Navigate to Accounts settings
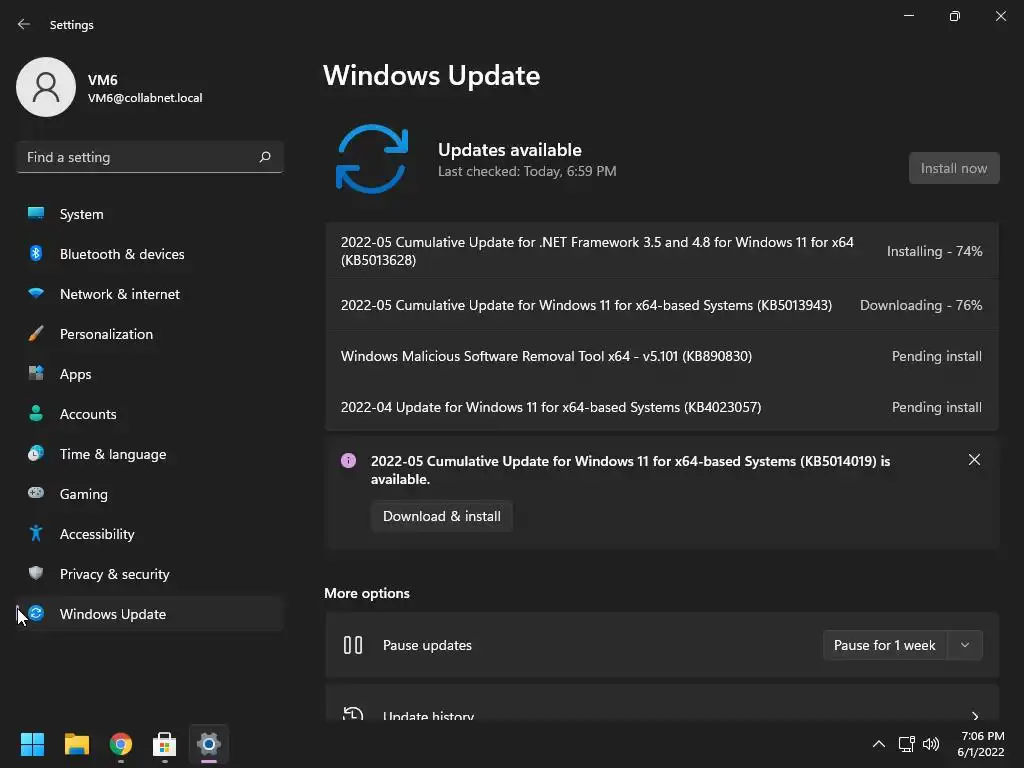 click(150, 413)
